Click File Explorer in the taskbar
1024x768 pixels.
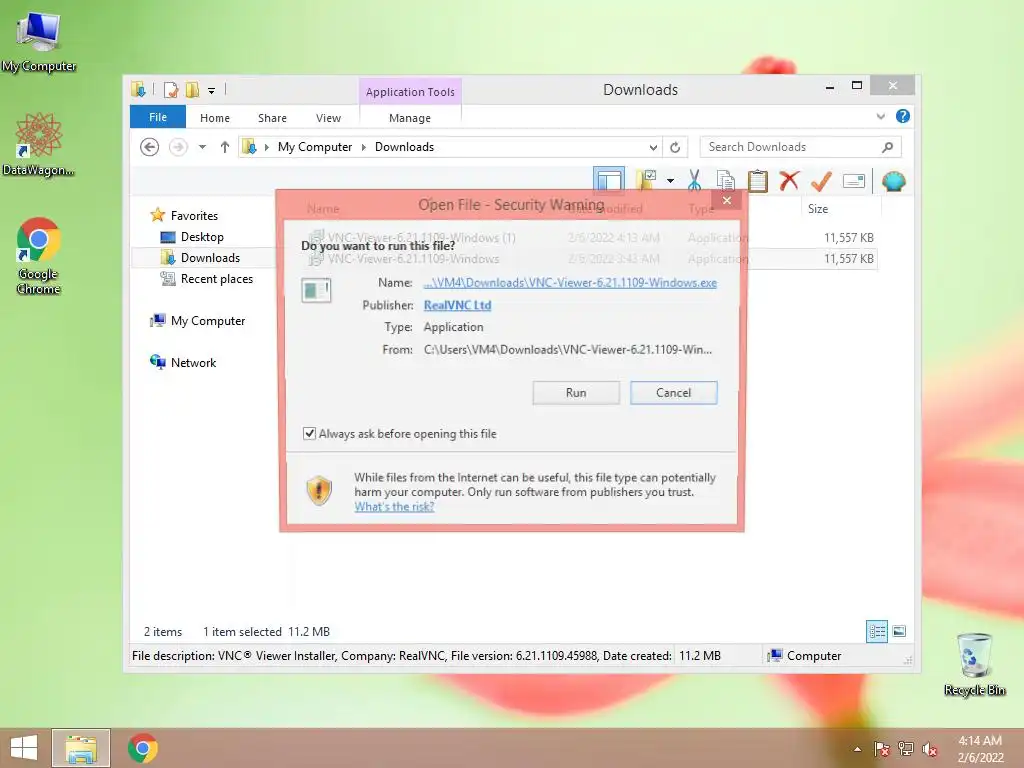click(81, 748)
